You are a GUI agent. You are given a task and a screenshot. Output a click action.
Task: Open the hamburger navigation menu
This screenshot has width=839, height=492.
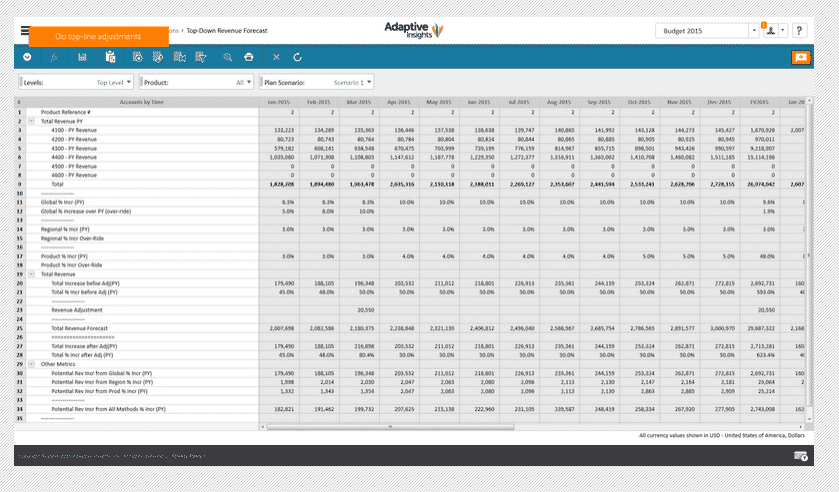click(x=25, y=31)
